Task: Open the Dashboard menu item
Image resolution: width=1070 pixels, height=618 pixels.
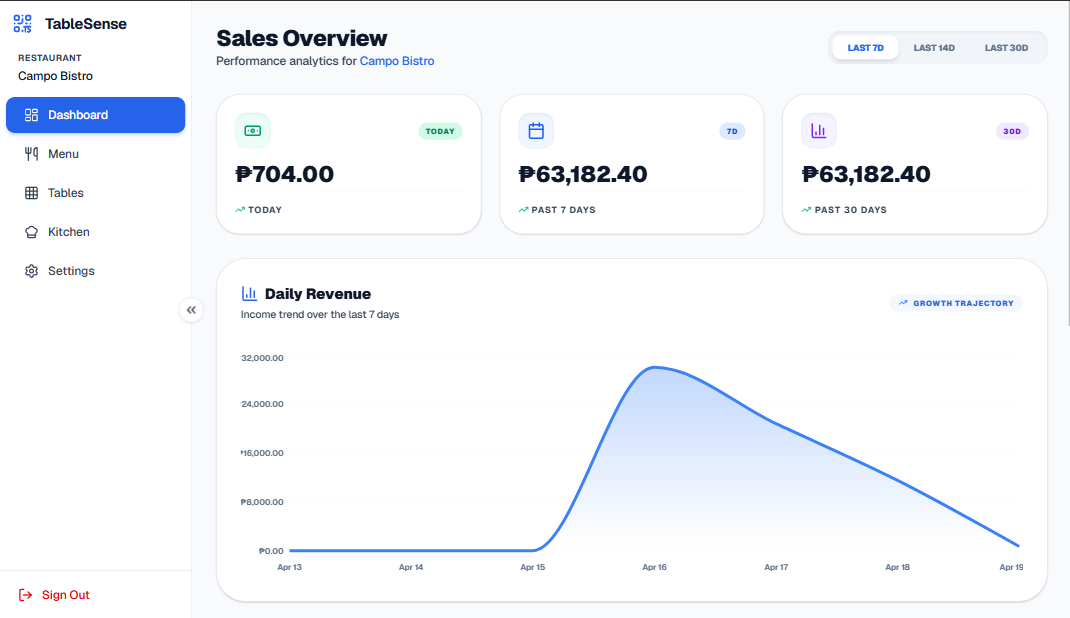Action: point(95,115)
